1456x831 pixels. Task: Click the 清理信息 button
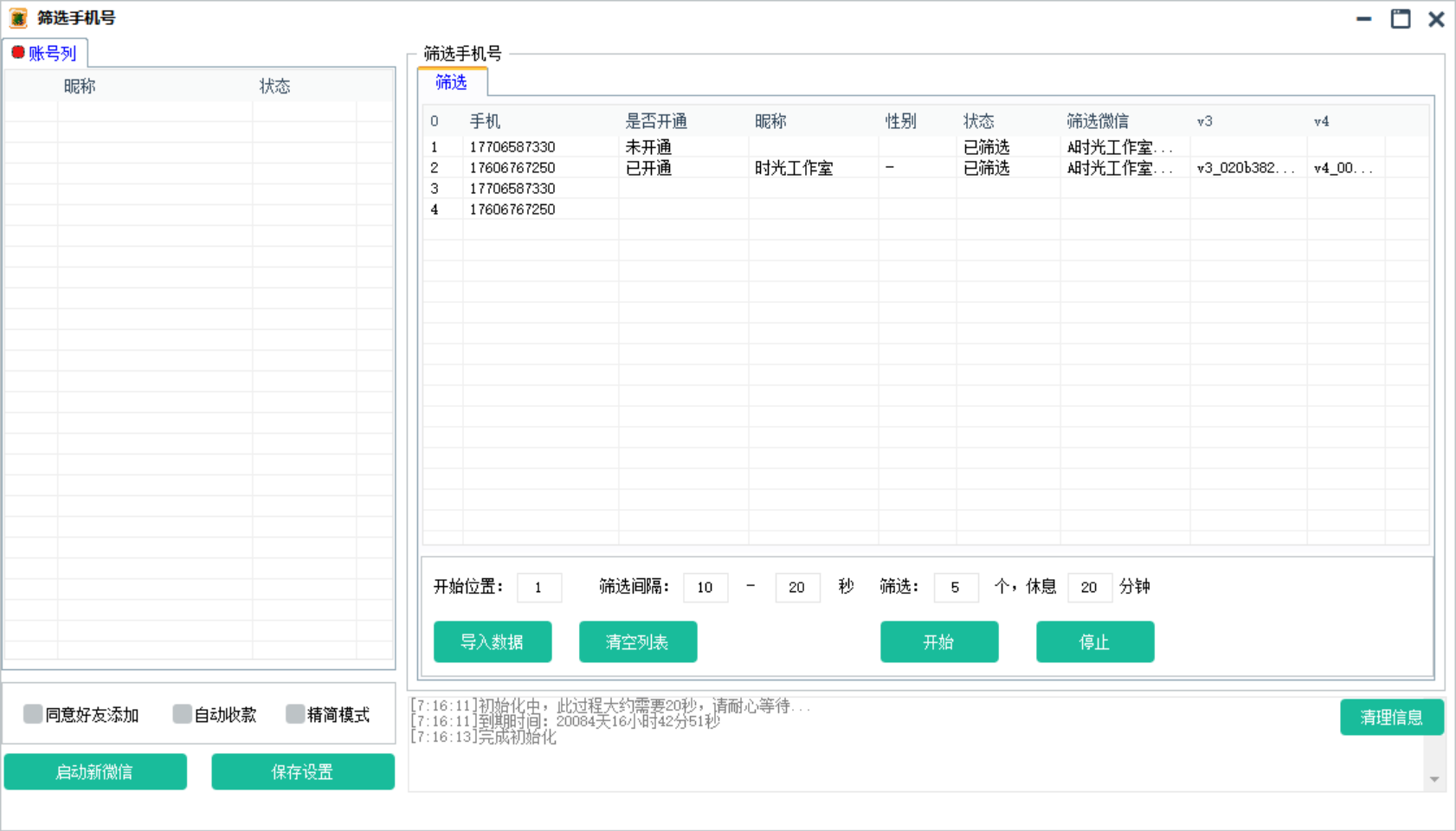[1390, 718]
